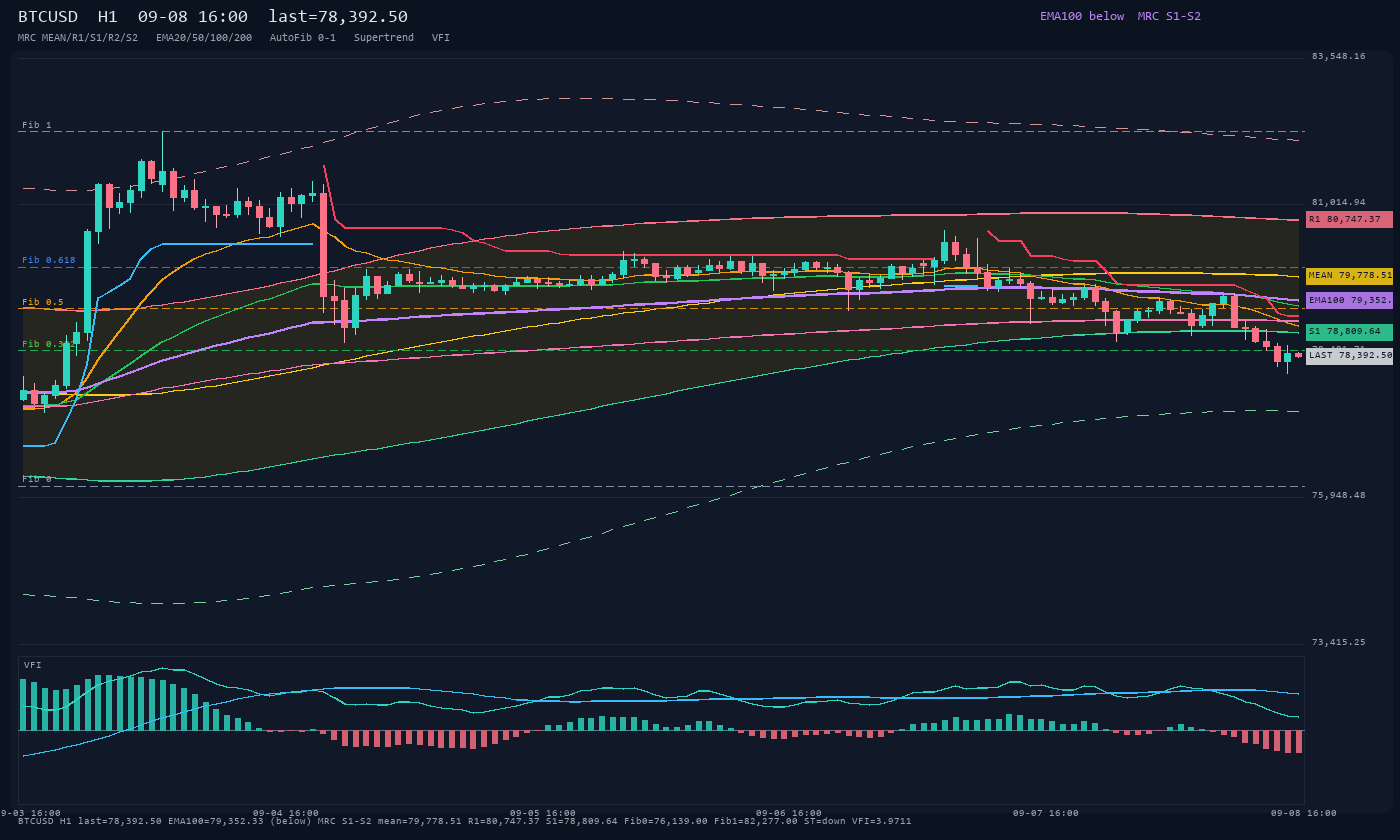Click the 'EMA100 below' status text at top right
The width and height of the screenshot is (1400, 840).
click(x=1082, y=16)
